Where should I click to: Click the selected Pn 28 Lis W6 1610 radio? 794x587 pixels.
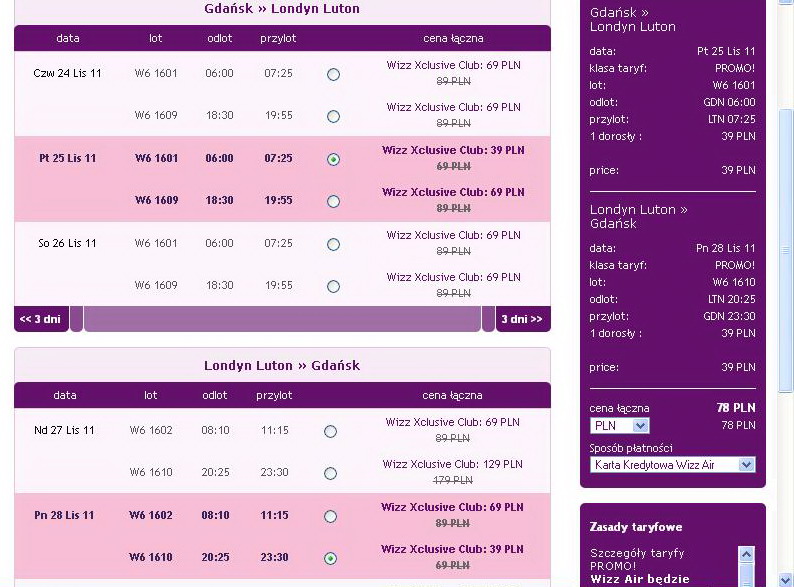pyautogui.click(x=330, y=559)
